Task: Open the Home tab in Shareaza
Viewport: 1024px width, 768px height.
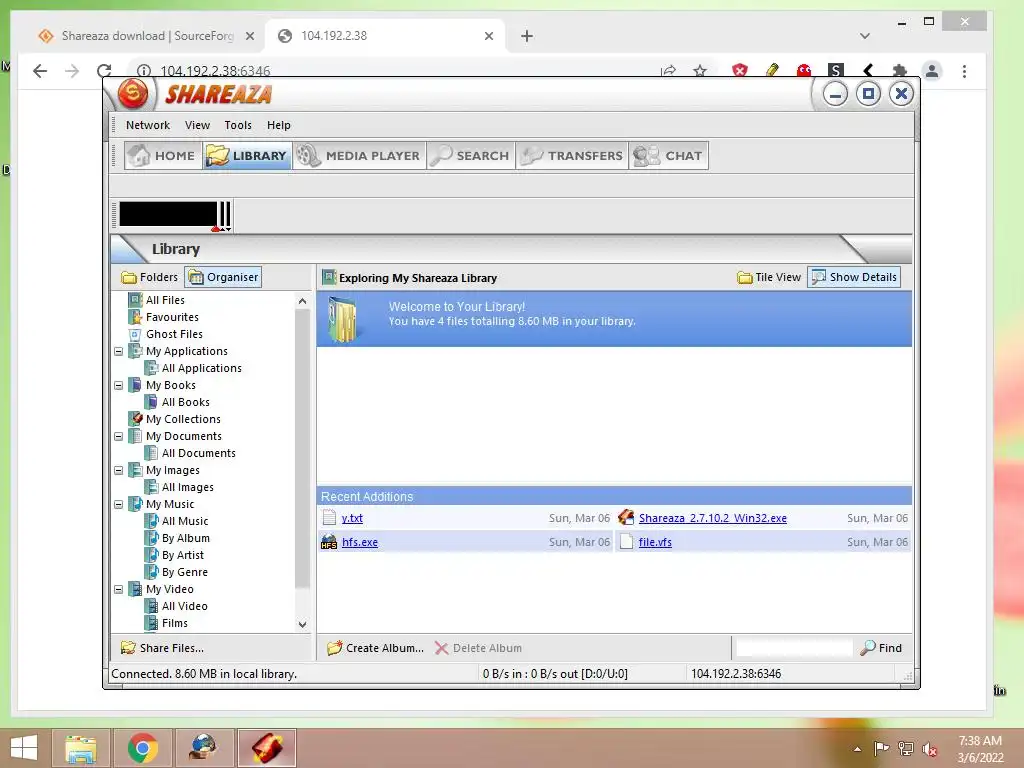Action: point(163,156)
